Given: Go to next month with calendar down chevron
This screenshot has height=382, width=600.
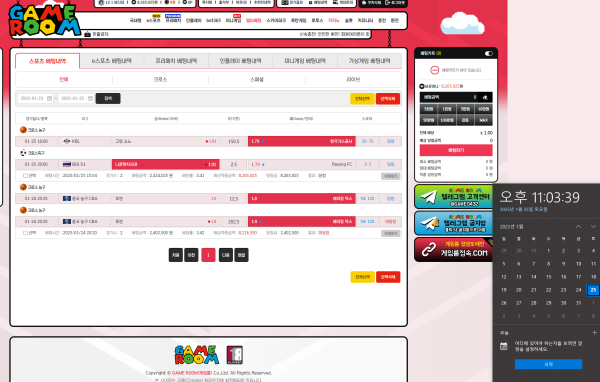Looking at the screenshot, I should (x=593, y=227).
